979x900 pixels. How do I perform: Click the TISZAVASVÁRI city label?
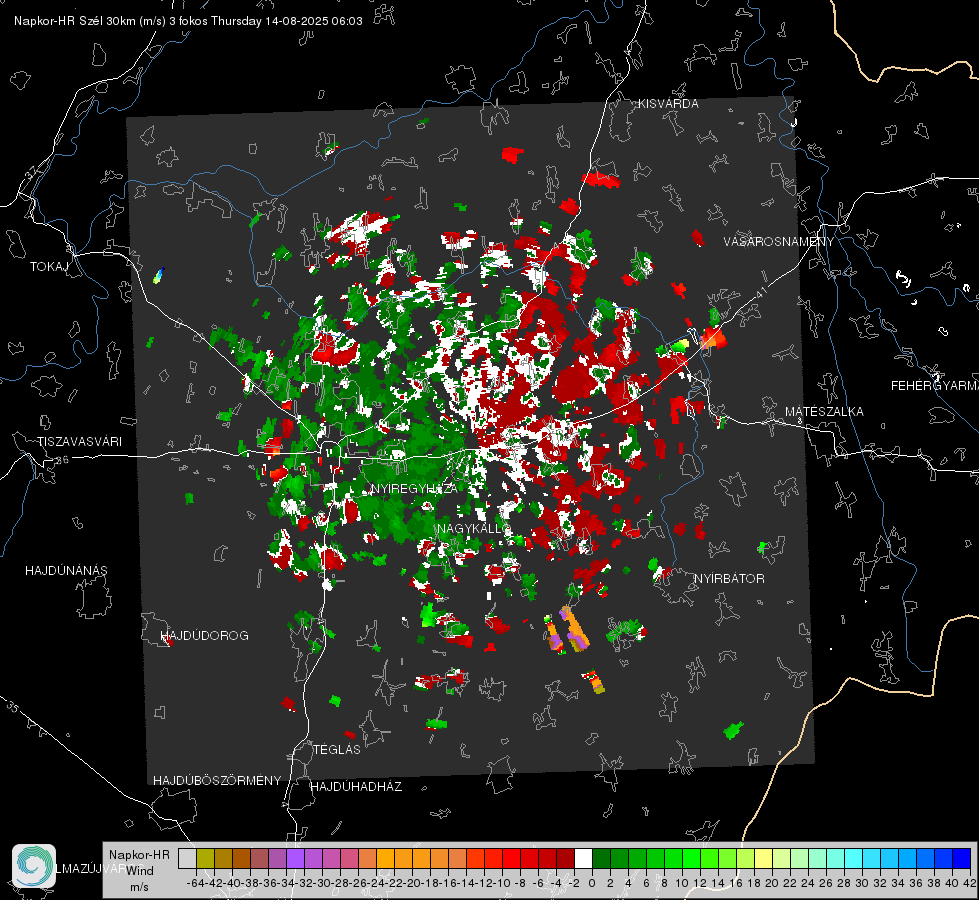79,442
